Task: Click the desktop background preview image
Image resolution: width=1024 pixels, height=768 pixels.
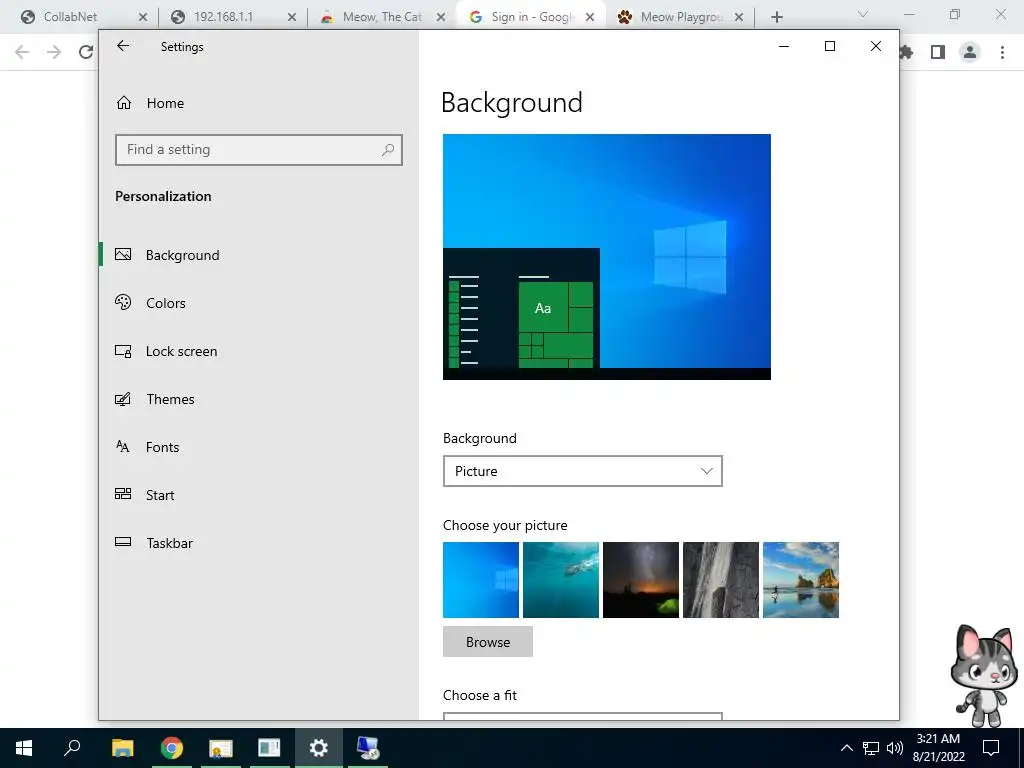Action: [x=607, y=257]
